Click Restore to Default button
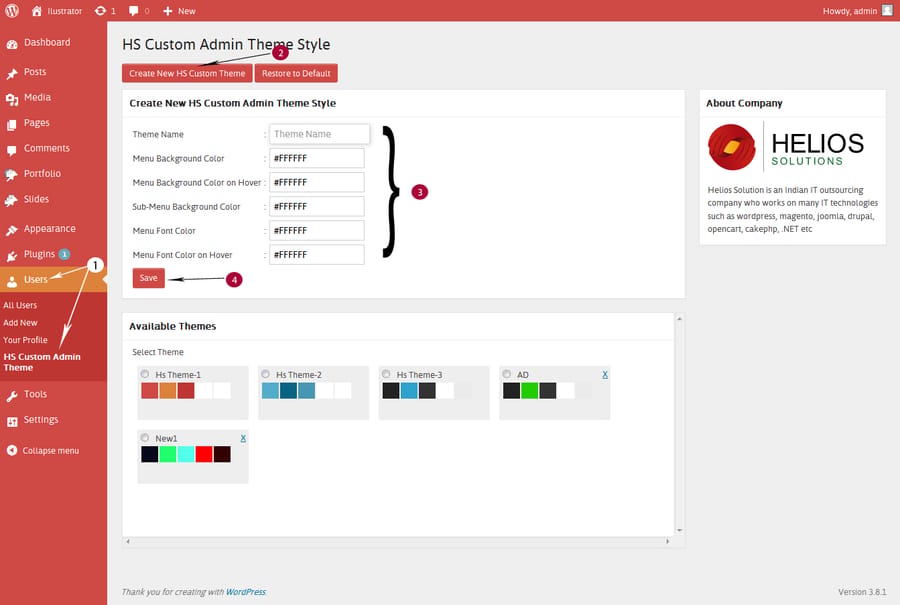Image resolution: width=900 pixels, height=605 pixels. (x=296, y=73)
